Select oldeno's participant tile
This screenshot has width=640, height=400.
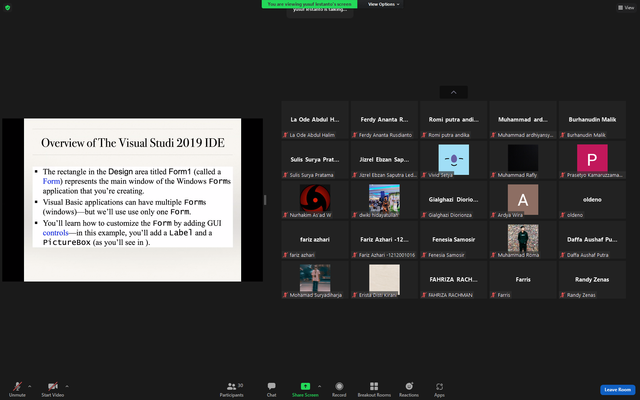tap(592, 200)
